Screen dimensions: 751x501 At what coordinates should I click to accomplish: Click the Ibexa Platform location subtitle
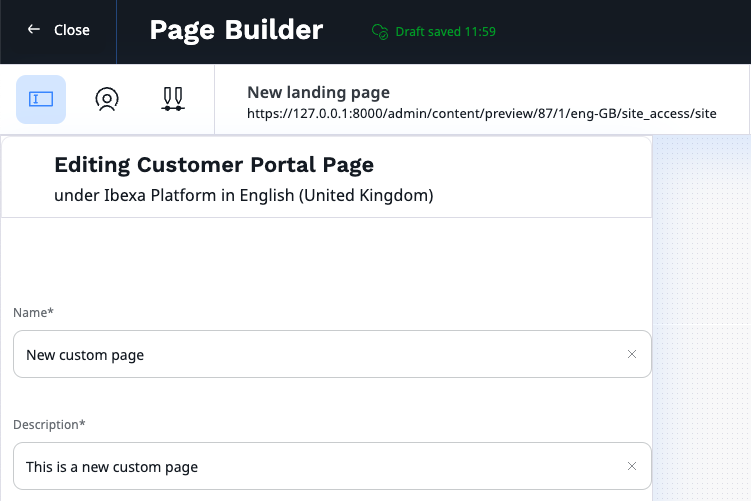click(243, 195)
